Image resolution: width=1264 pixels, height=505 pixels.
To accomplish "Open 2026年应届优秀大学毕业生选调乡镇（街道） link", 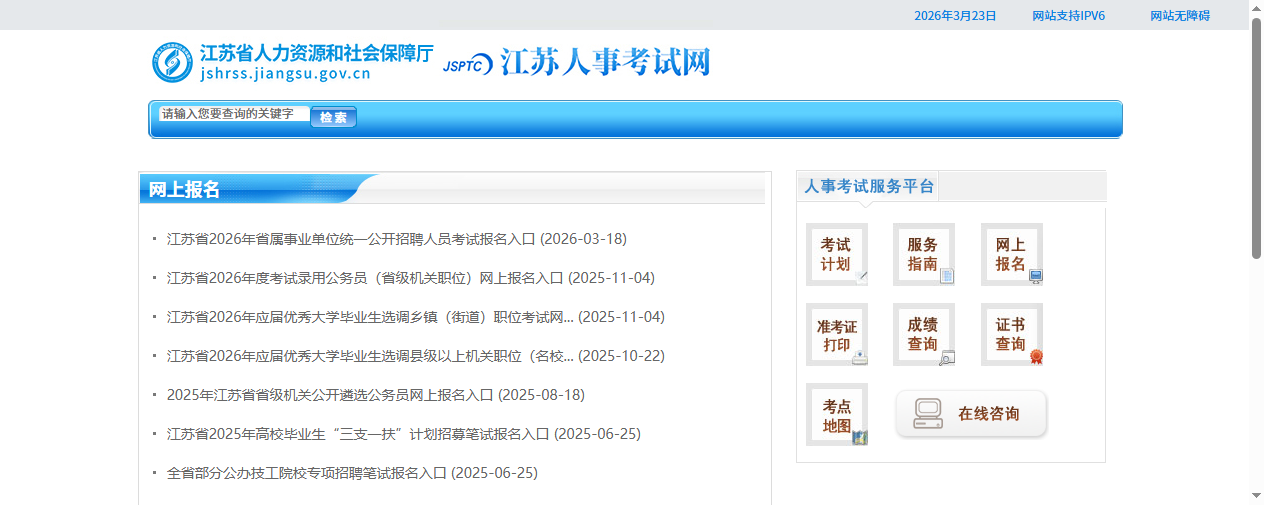I will pyautogui.click(x=416, y=317).
